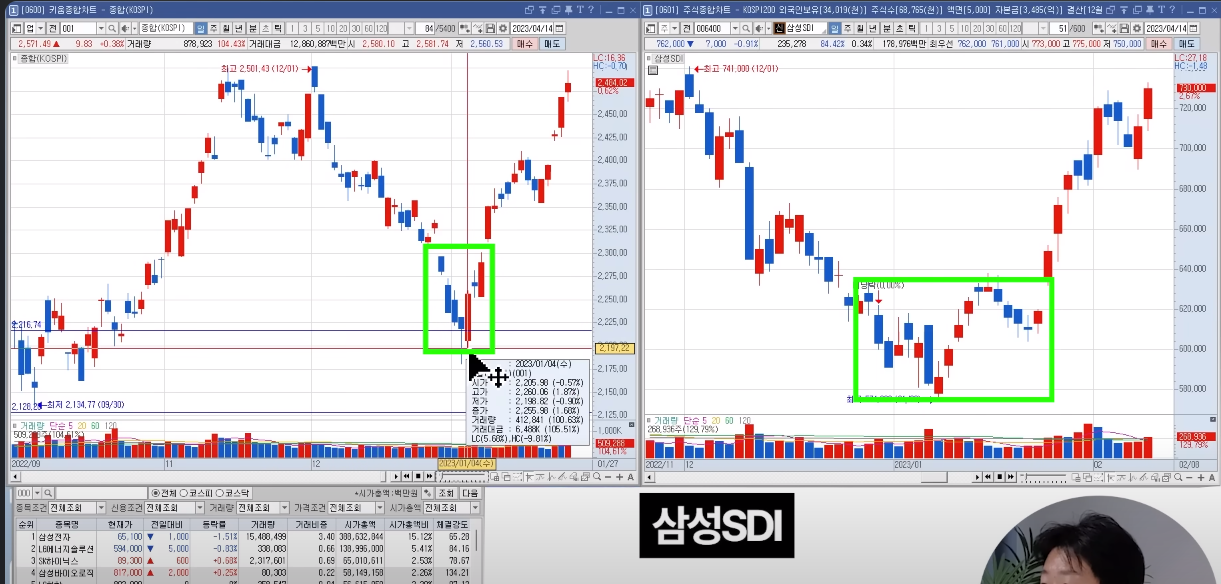Select the 코스피 radio button
The image size is (1221, 584).
(183, 492)
